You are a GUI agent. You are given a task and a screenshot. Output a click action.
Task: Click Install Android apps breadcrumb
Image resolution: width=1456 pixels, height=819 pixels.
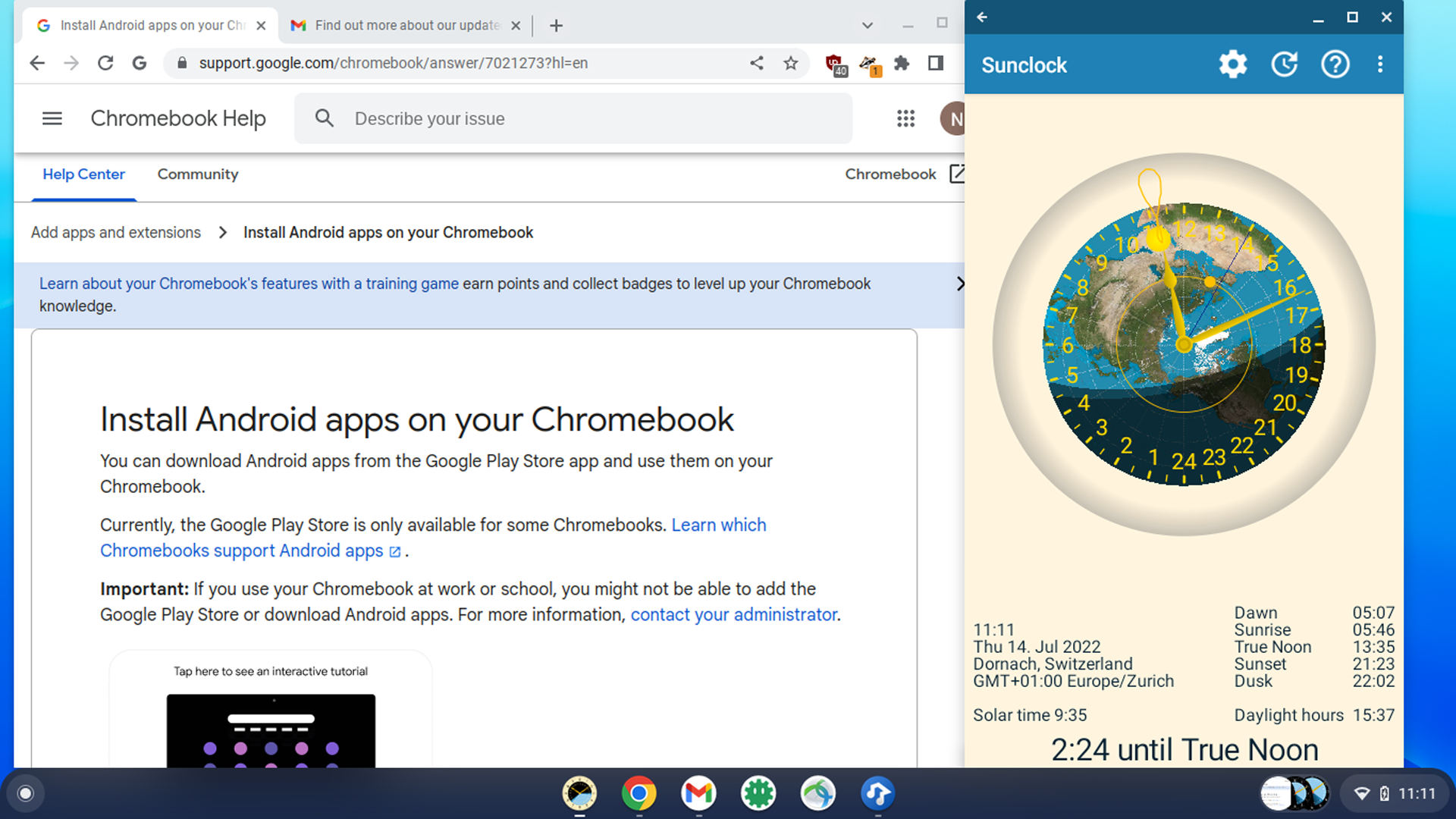pyautogui.click(x=388, y=233)
